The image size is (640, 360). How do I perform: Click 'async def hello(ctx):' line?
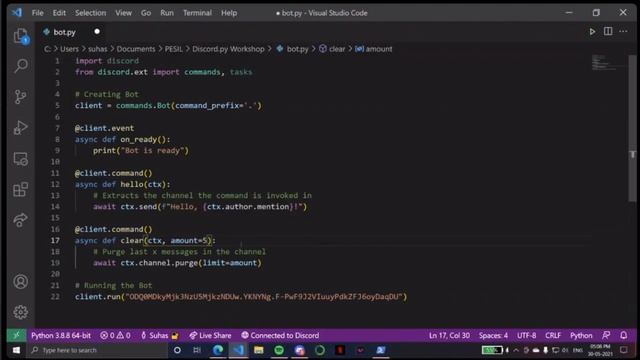(122, 184)
